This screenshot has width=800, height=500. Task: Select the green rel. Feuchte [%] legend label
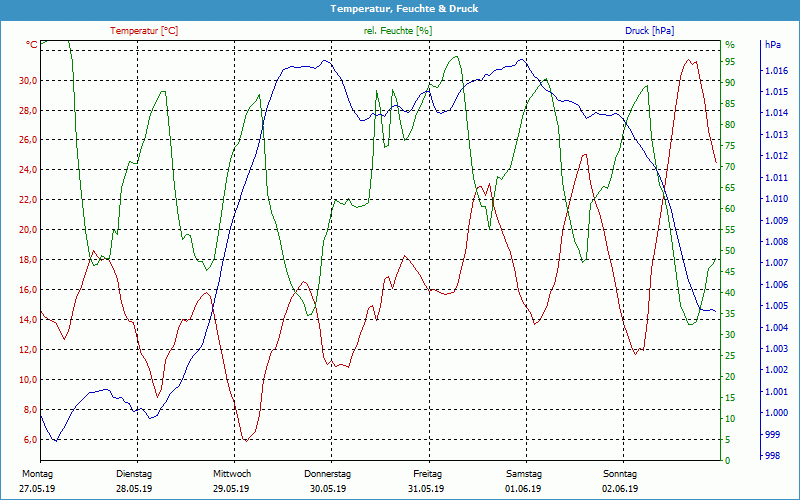tap(397, 31)
